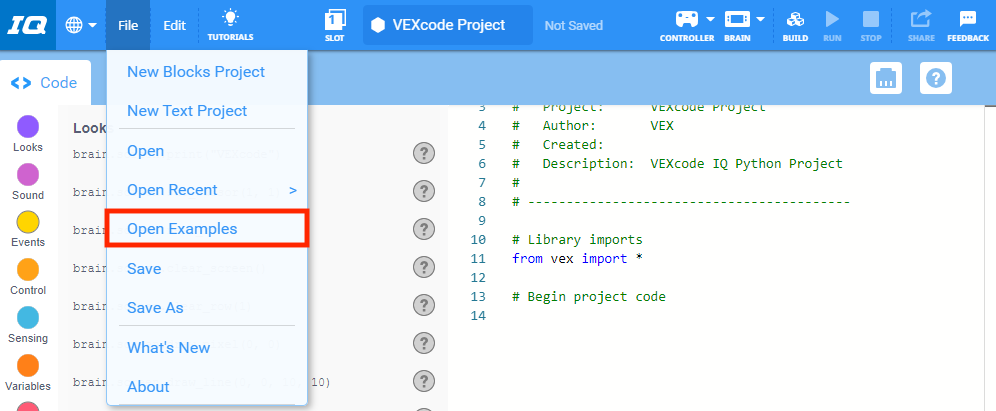Open help for the clear_row command
The image size is (996, 411).
(x=424, y=306)
